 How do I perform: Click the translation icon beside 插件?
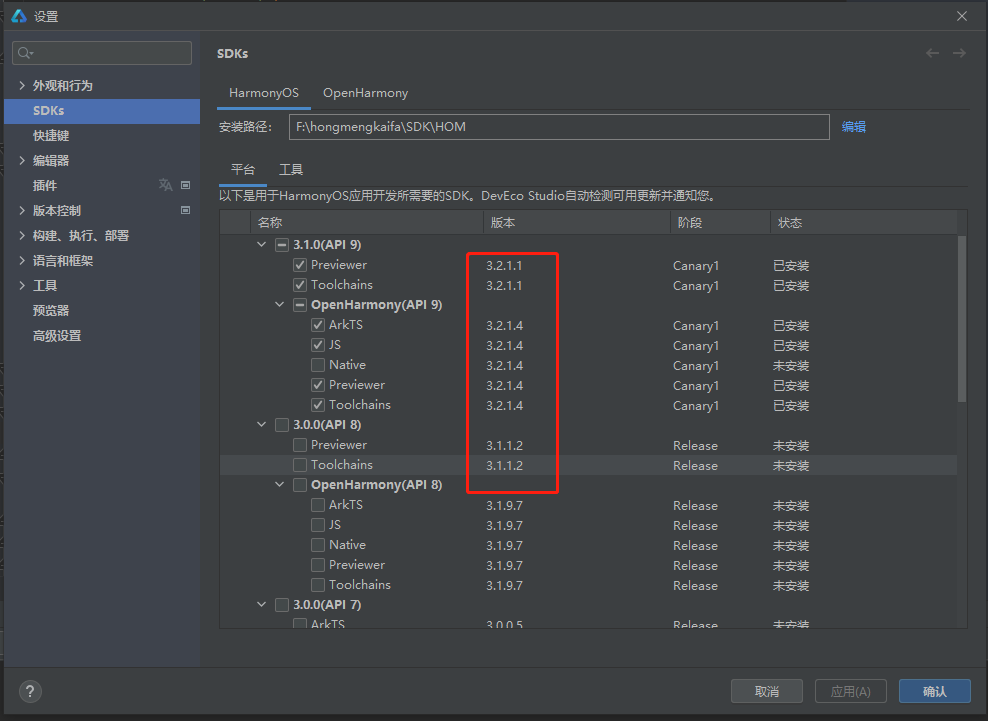[x=165, y=185]
